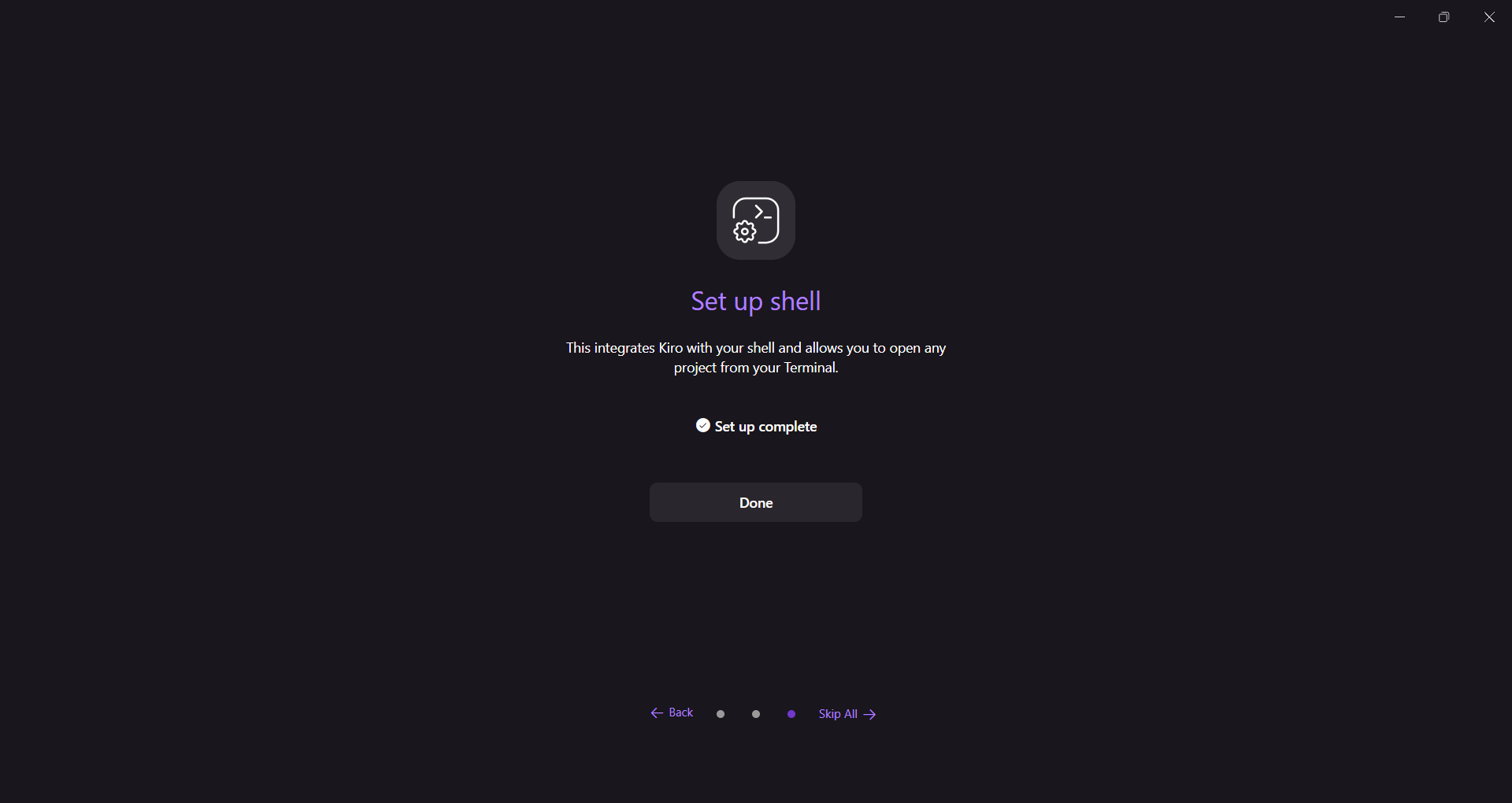Screen dimensions: 1512x803
Task: Click the Set up complete status text
Action: (765, 427)
